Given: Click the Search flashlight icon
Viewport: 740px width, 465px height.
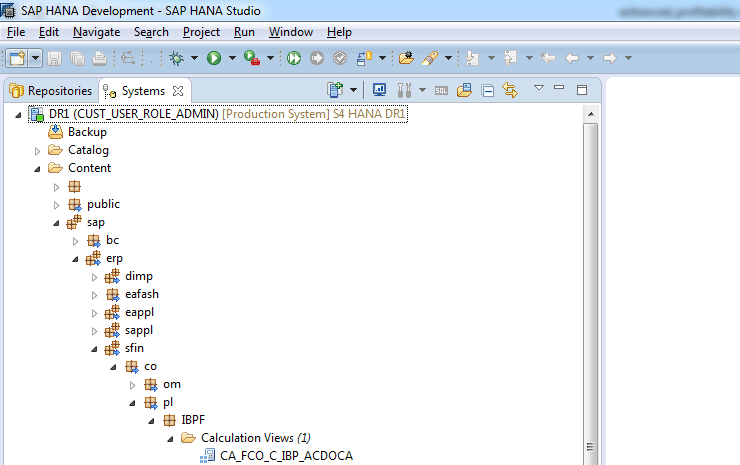Looking at the screenshot, I should coord(430,58).
